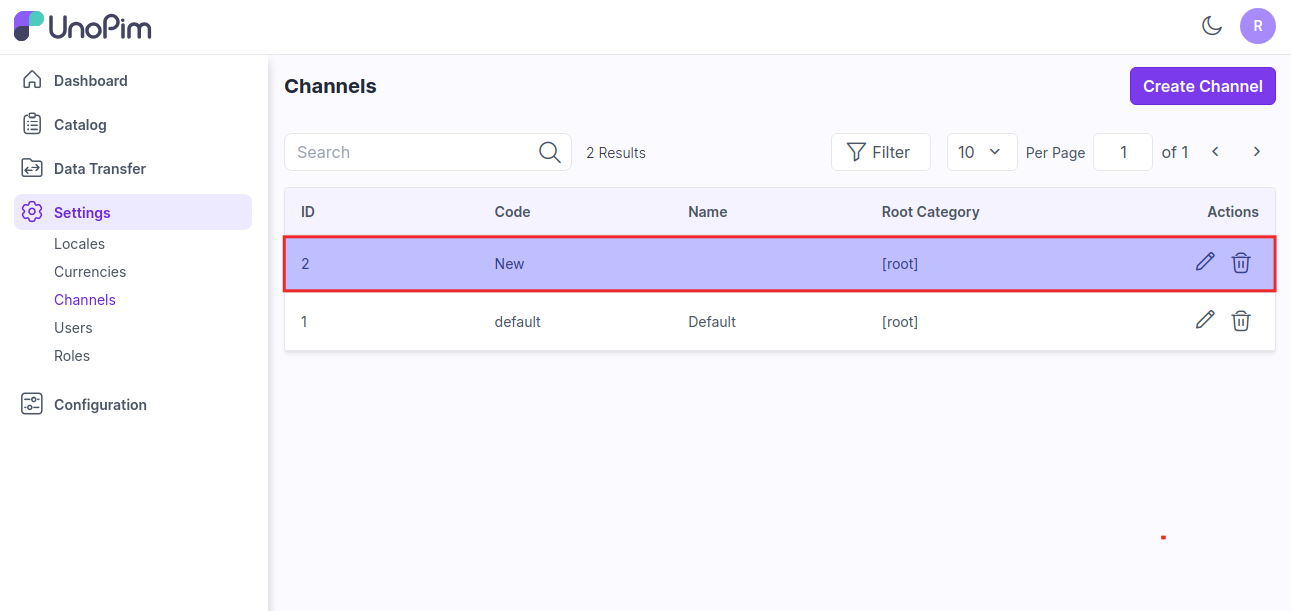This screenshot has width=1291, height=611.
Task: Delete the New channel using trash icon
Action: coord(1241,263)
